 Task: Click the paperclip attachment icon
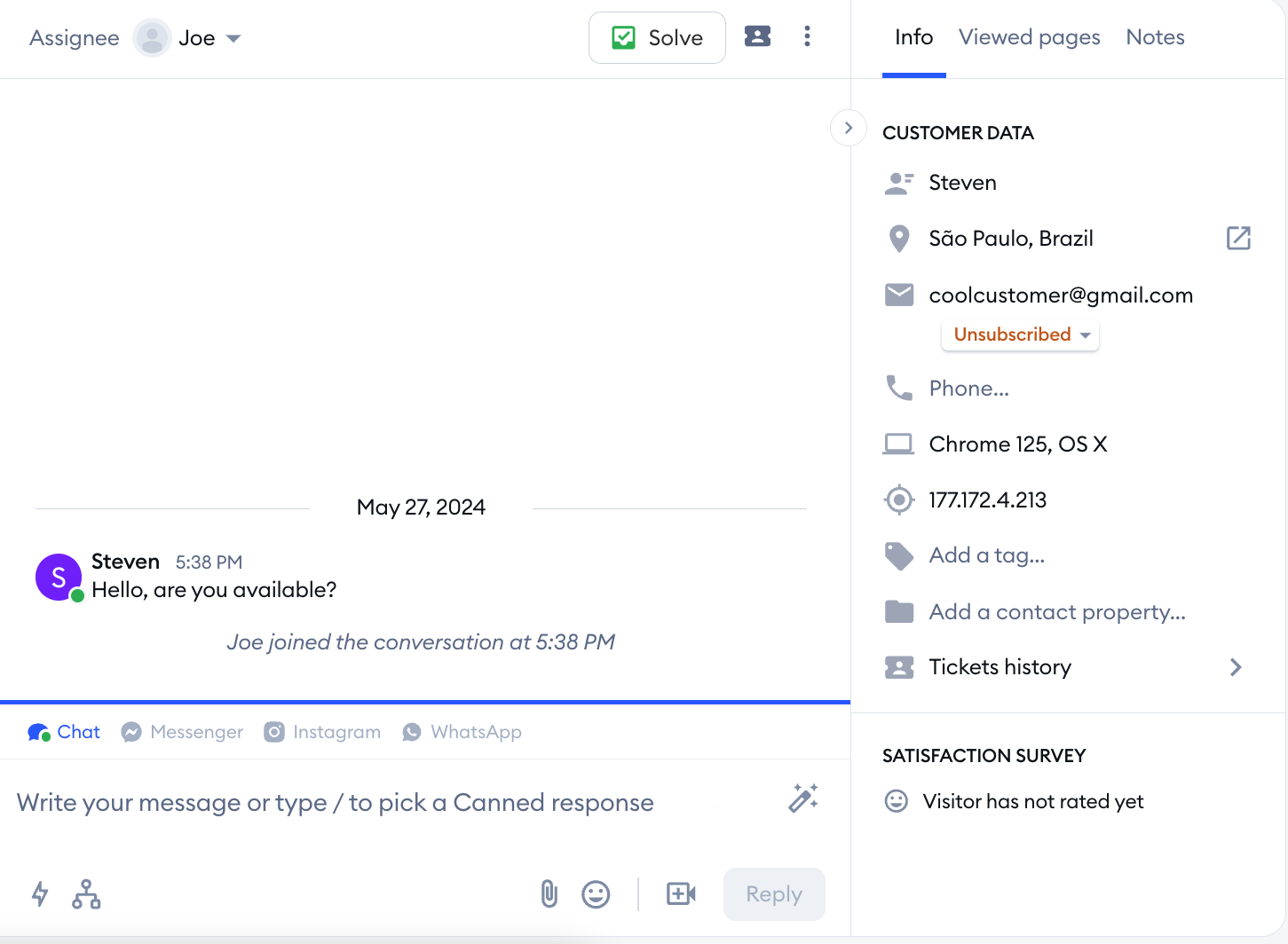(549, 893)
